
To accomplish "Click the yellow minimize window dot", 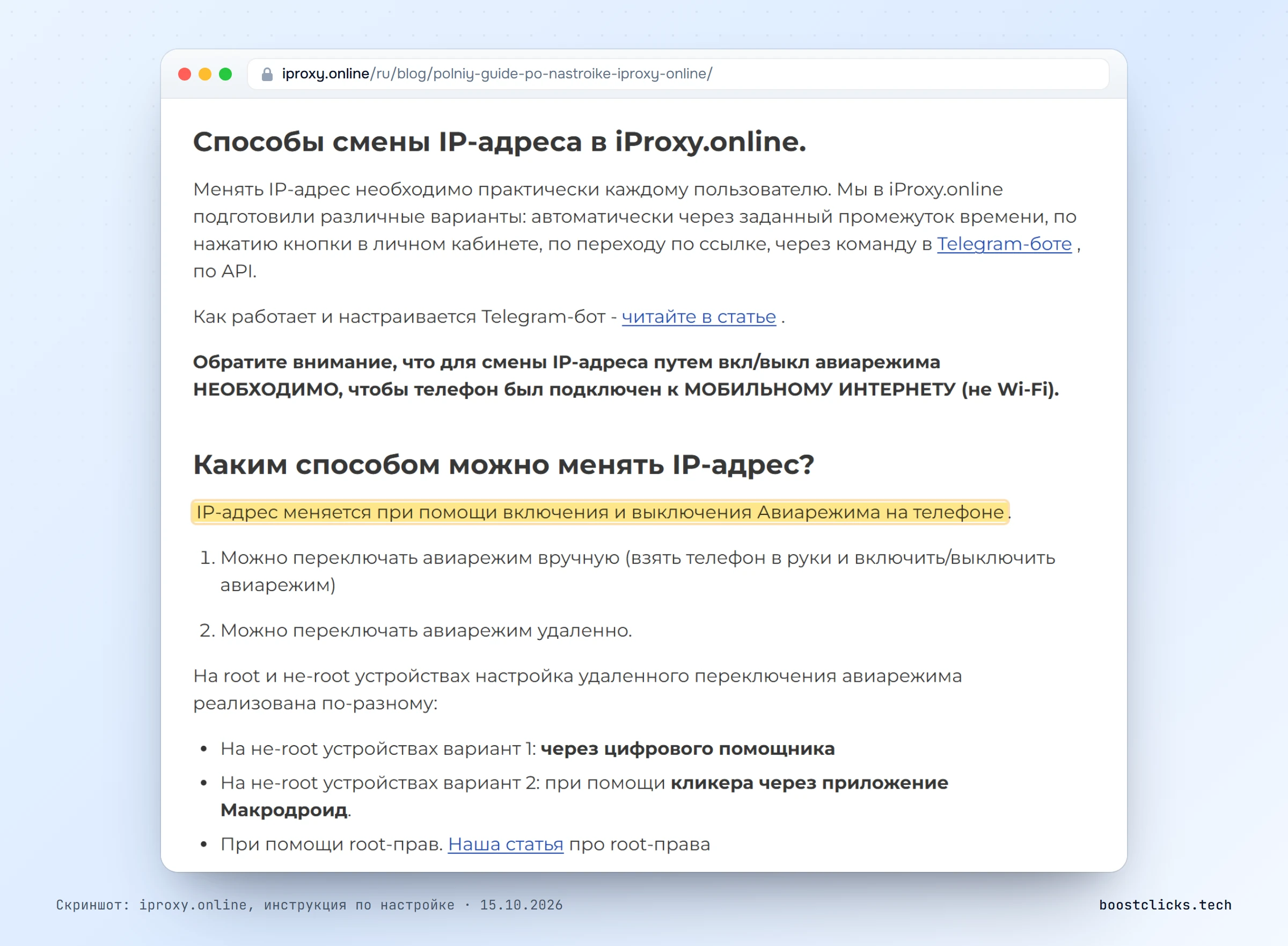I will [205, 74].
